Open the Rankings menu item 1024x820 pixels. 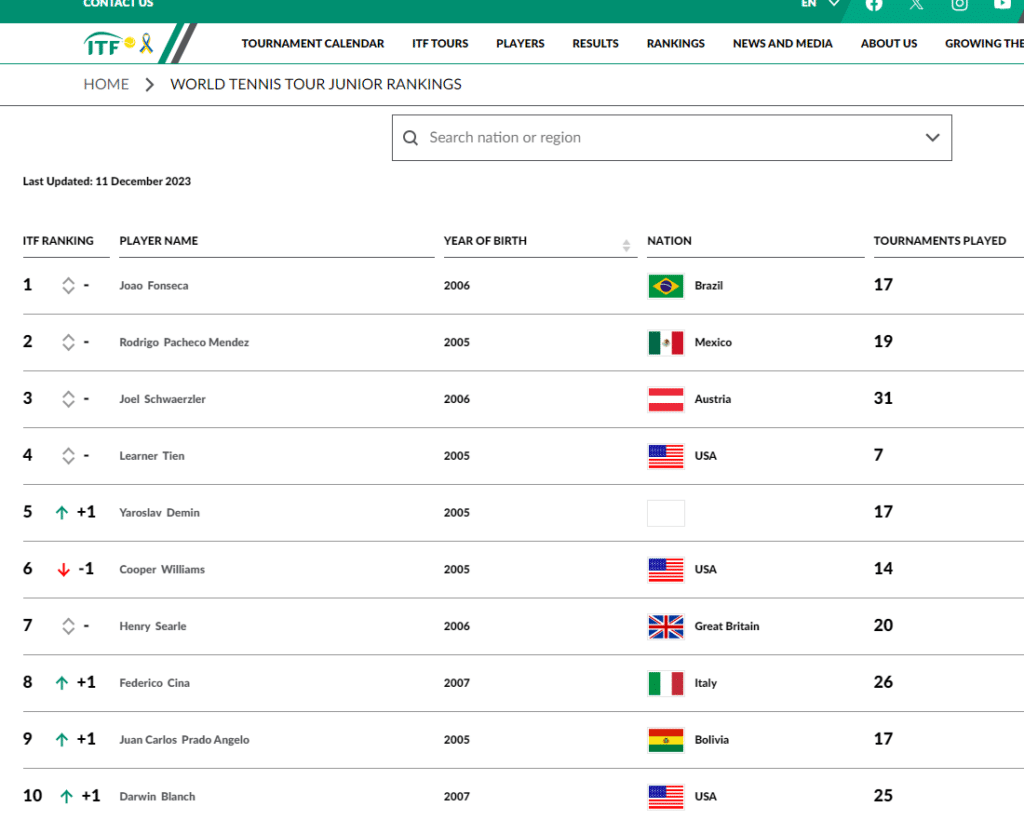(x=675, y=44)
